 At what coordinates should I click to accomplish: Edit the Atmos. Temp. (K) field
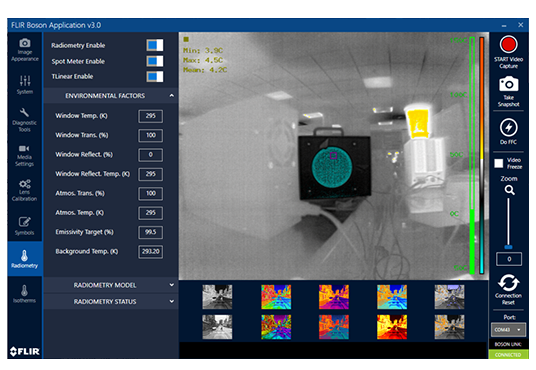coord(150,213)
